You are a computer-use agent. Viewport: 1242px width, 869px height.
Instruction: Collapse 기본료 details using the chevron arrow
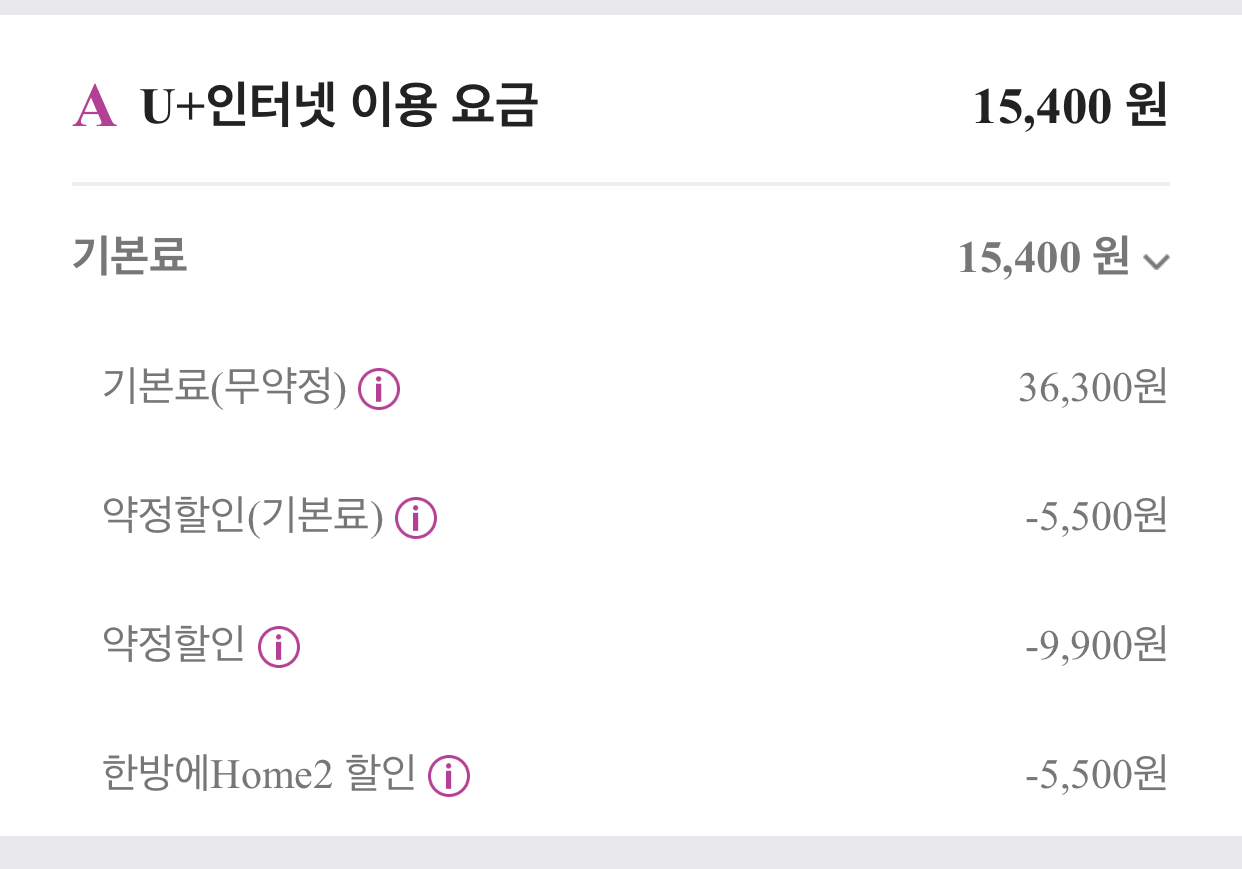tap(1156, 262)
